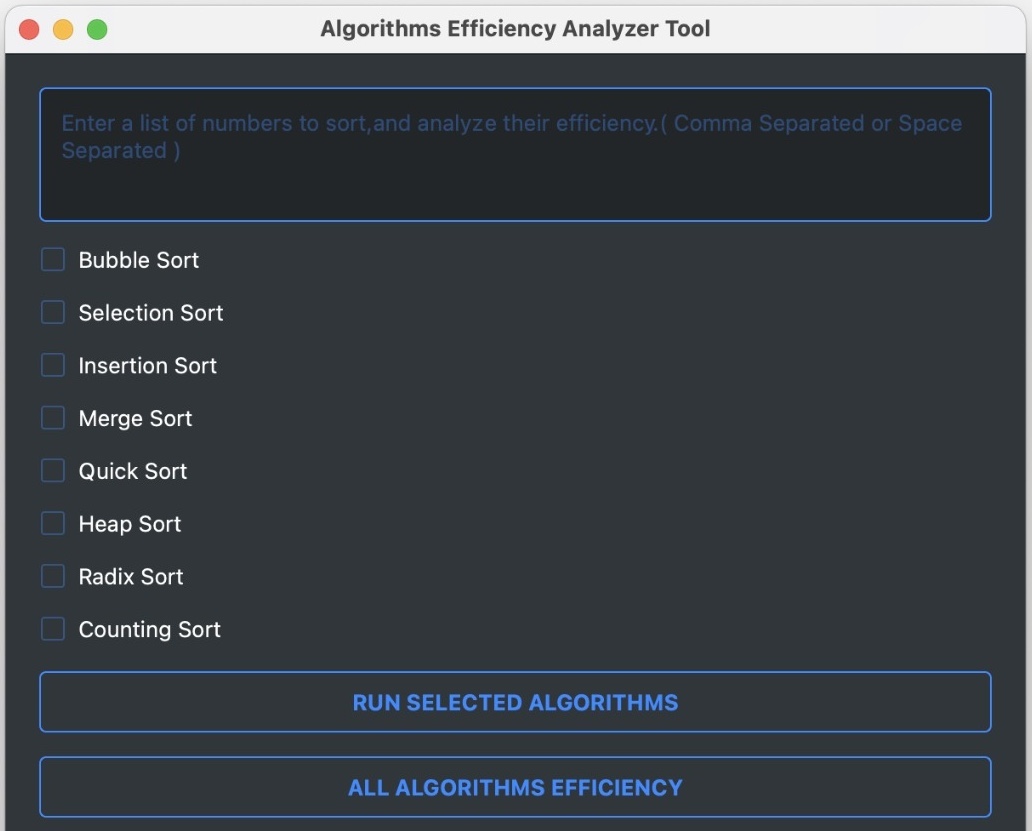This screenshot has width=1032, height=831.
Task: Click the Counting Sort text label
Action: (x=149, y=629)
